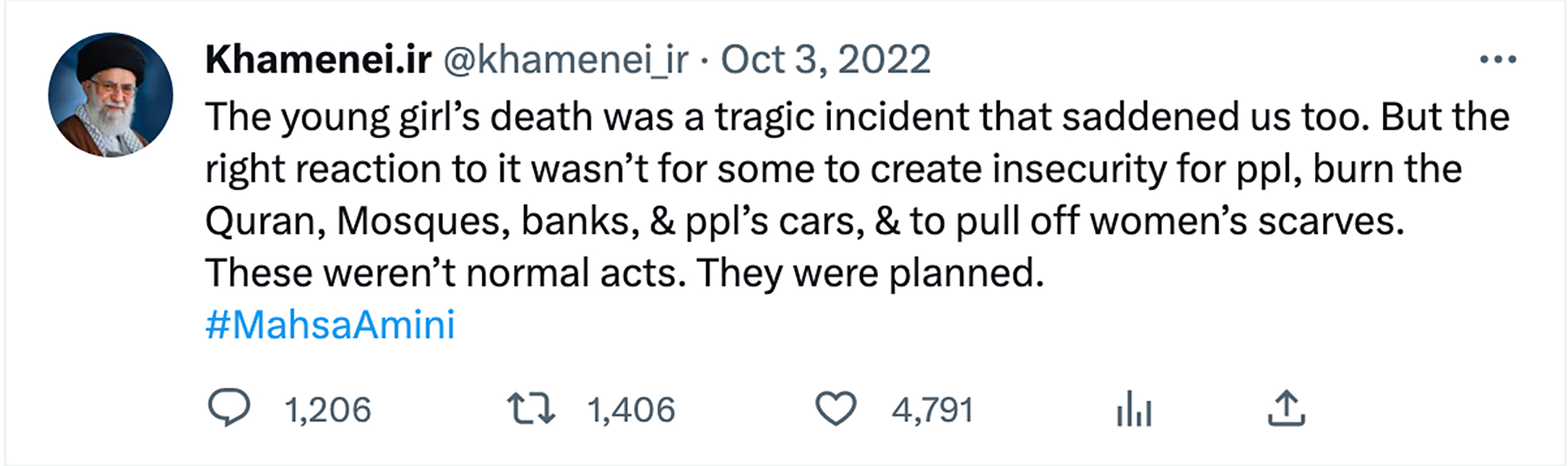
Task: Open the three-dot more options menu
Action: [1497, 60]
